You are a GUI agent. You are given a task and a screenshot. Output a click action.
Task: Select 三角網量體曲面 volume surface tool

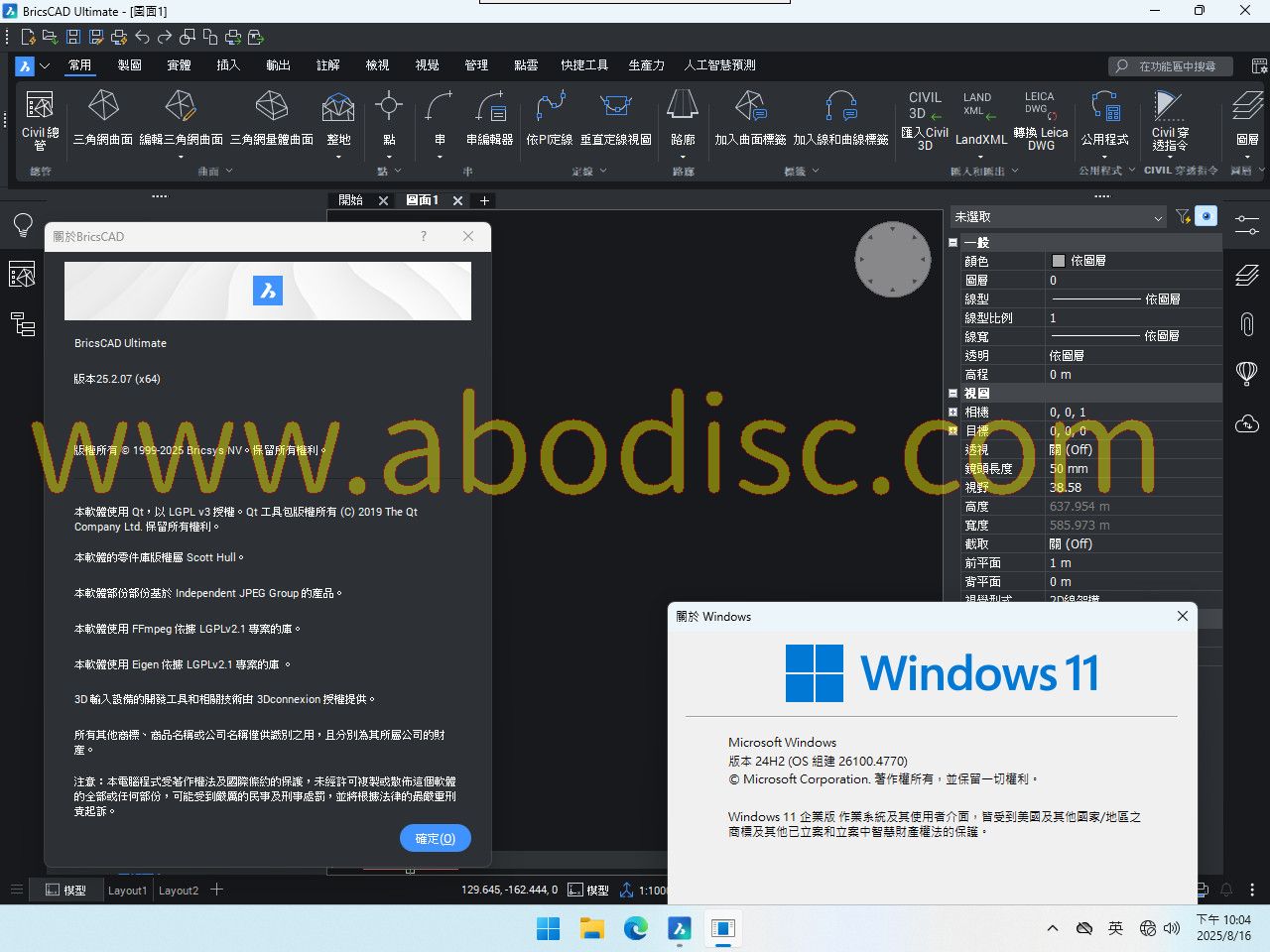coord(272,119)
